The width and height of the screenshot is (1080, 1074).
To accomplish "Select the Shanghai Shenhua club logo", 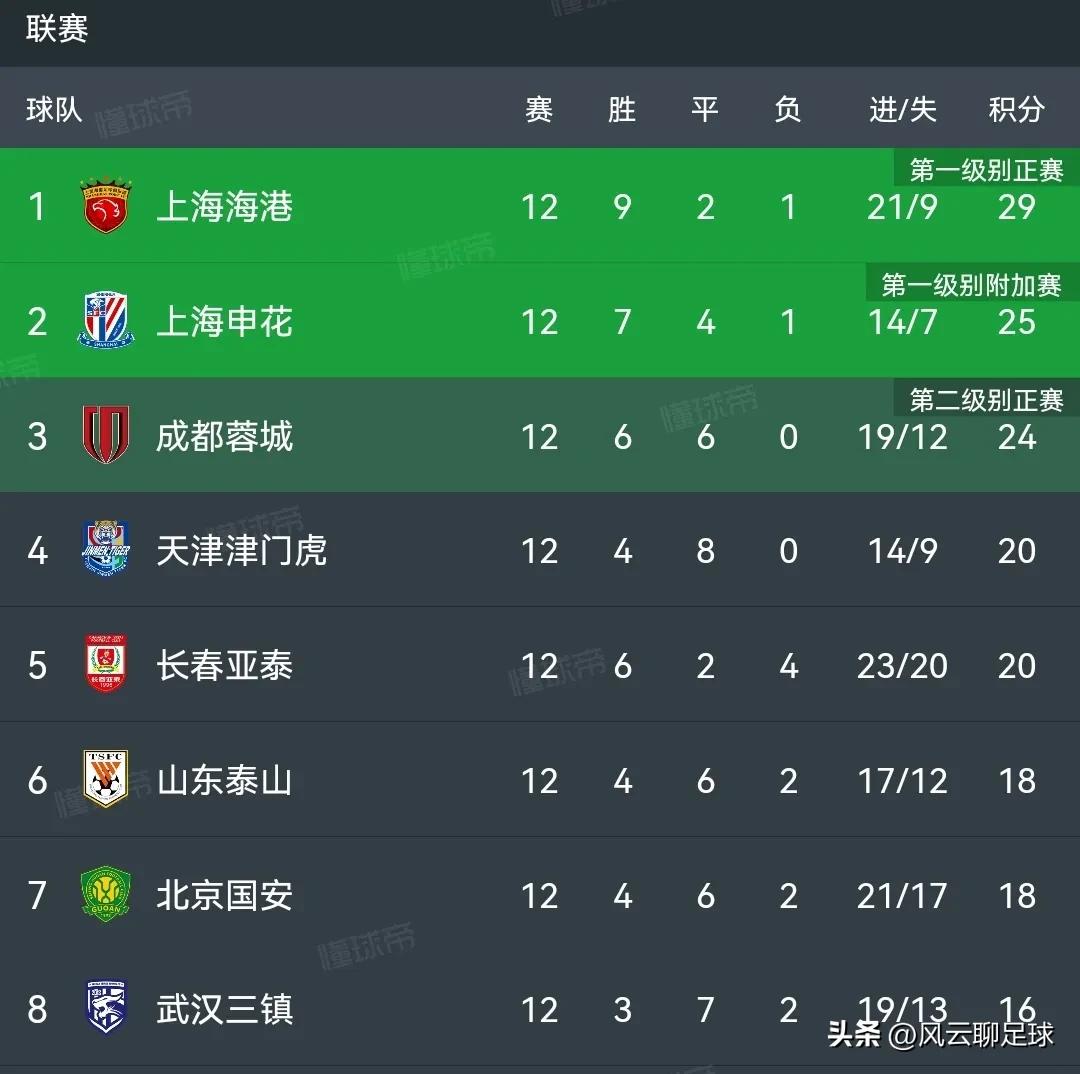I will (104, 321).
